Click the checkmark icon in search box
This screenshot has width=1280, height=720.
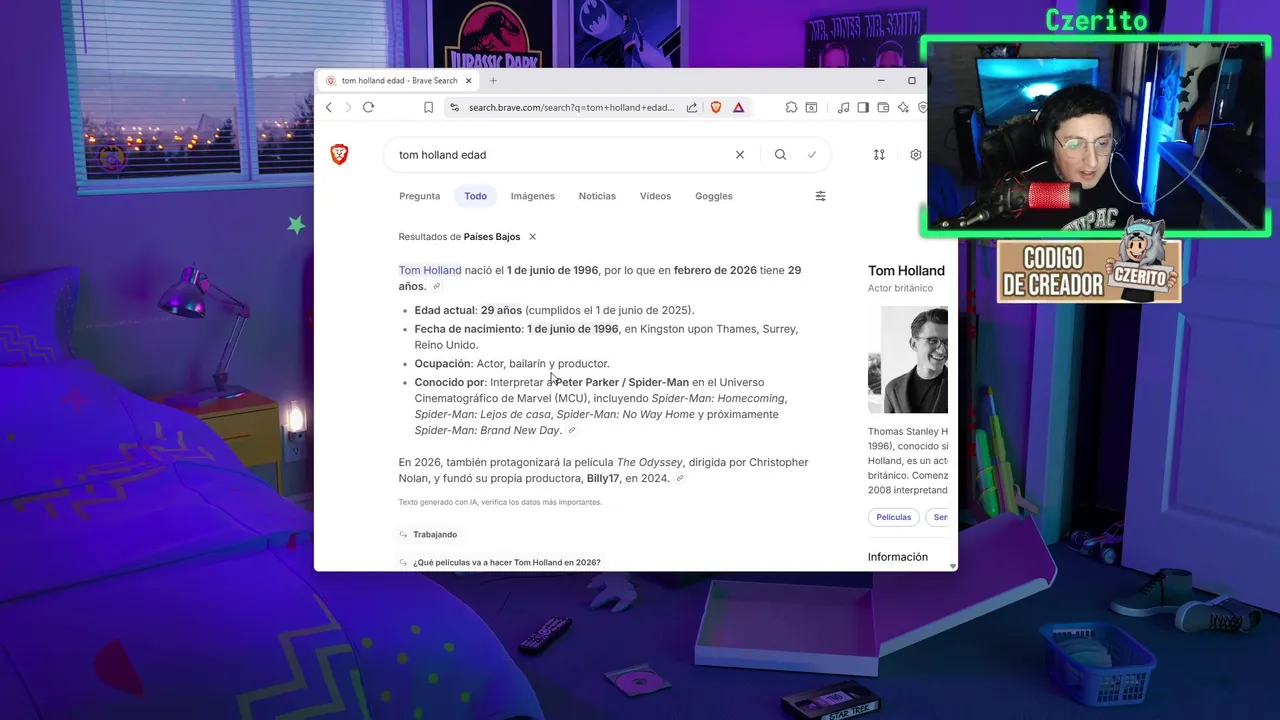(x=812, y=155)
